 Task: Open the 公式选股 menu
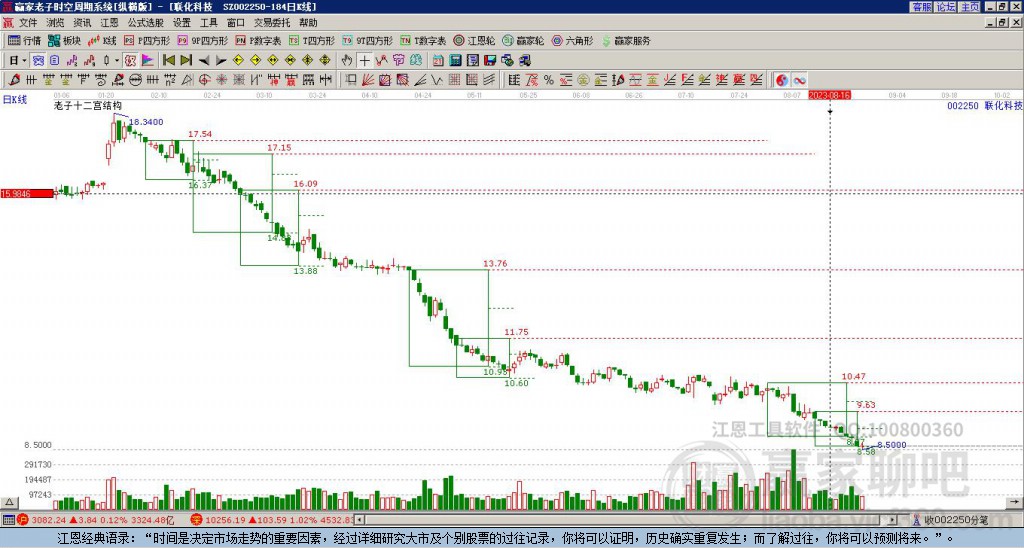145,22
